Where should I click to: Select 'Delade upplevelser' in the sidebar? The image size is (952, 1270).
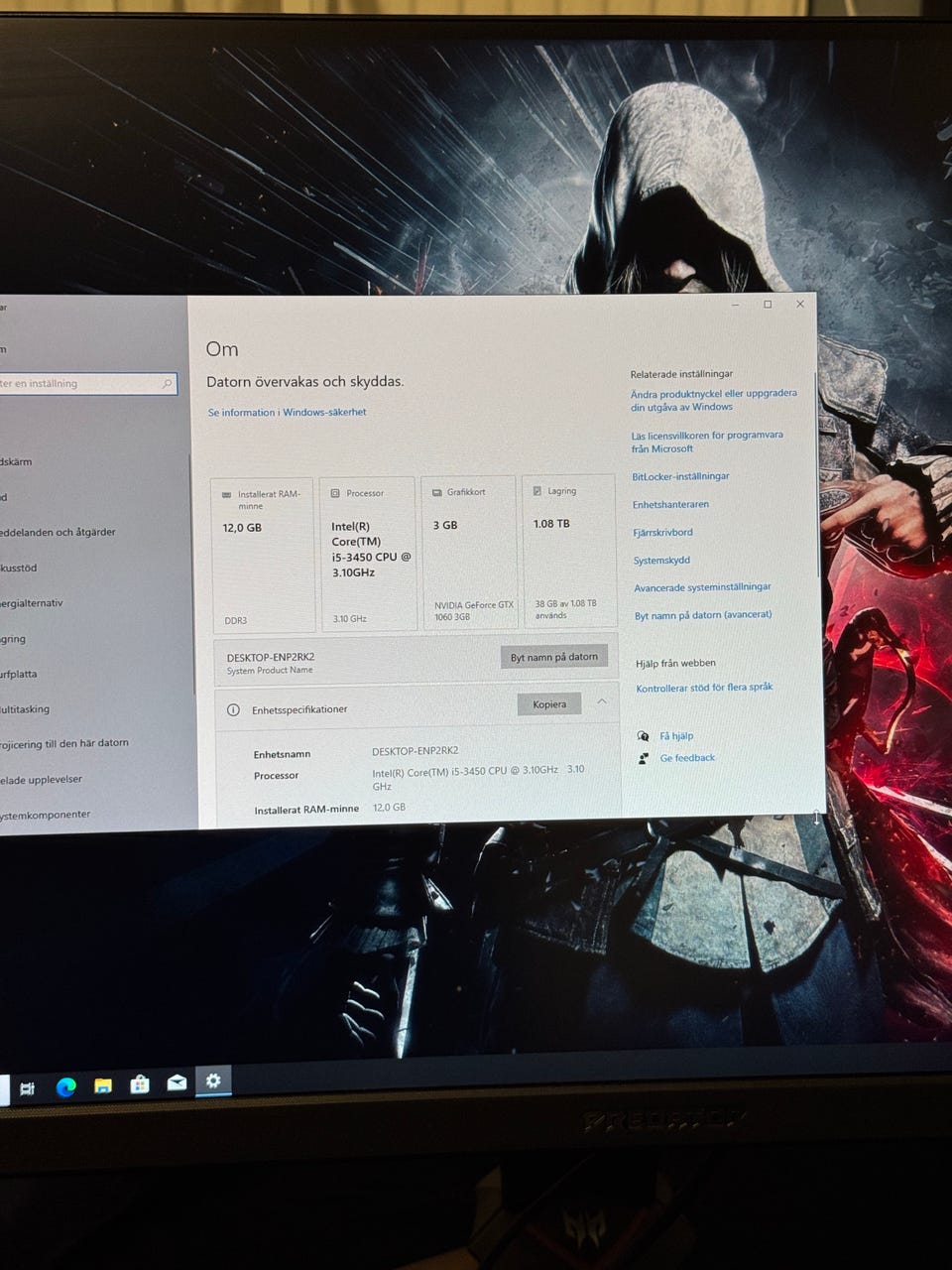pyautogui.click(x=42, y=780)
